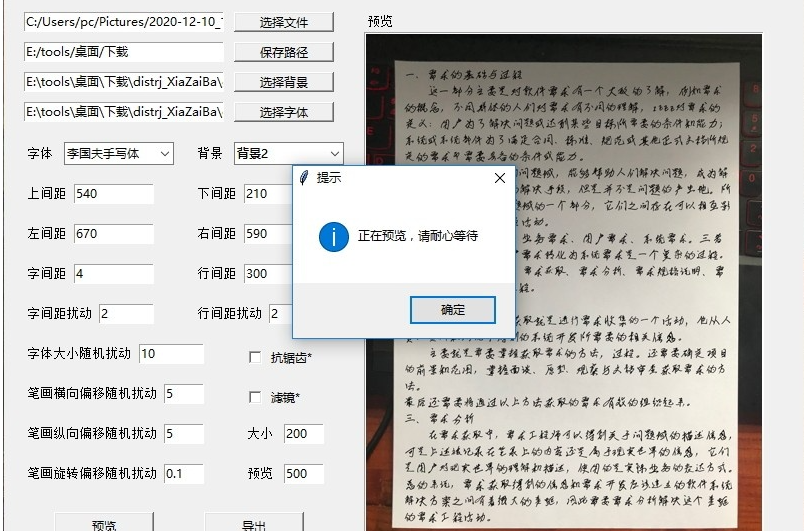Focus the background path input field
804x531 pixels.
(x=124, y=82)
